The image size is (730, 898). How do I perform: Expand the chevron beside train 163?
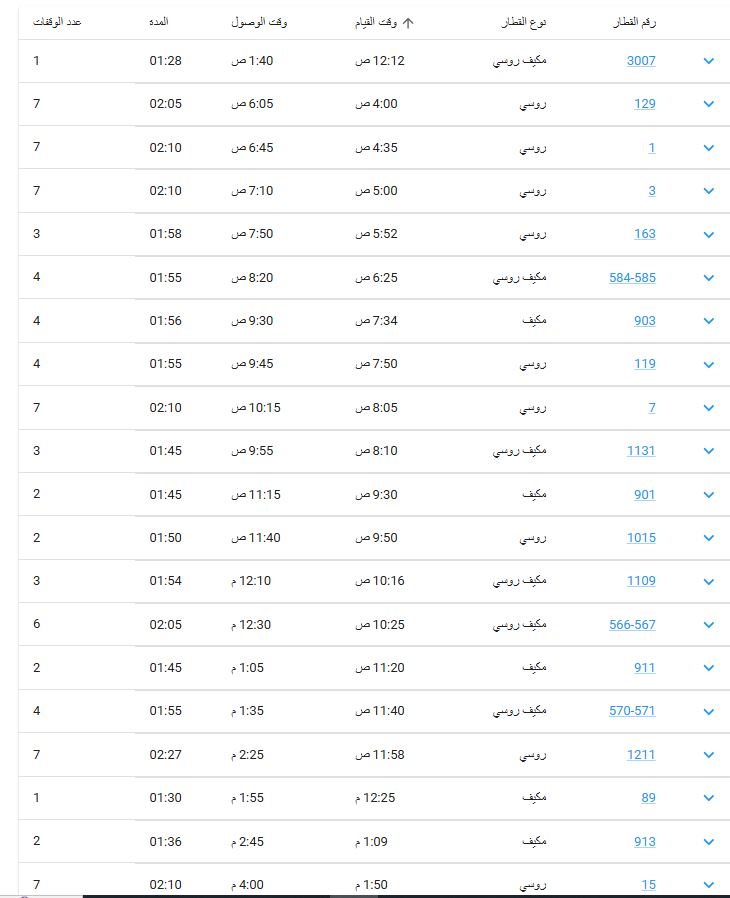click(709, 234)
